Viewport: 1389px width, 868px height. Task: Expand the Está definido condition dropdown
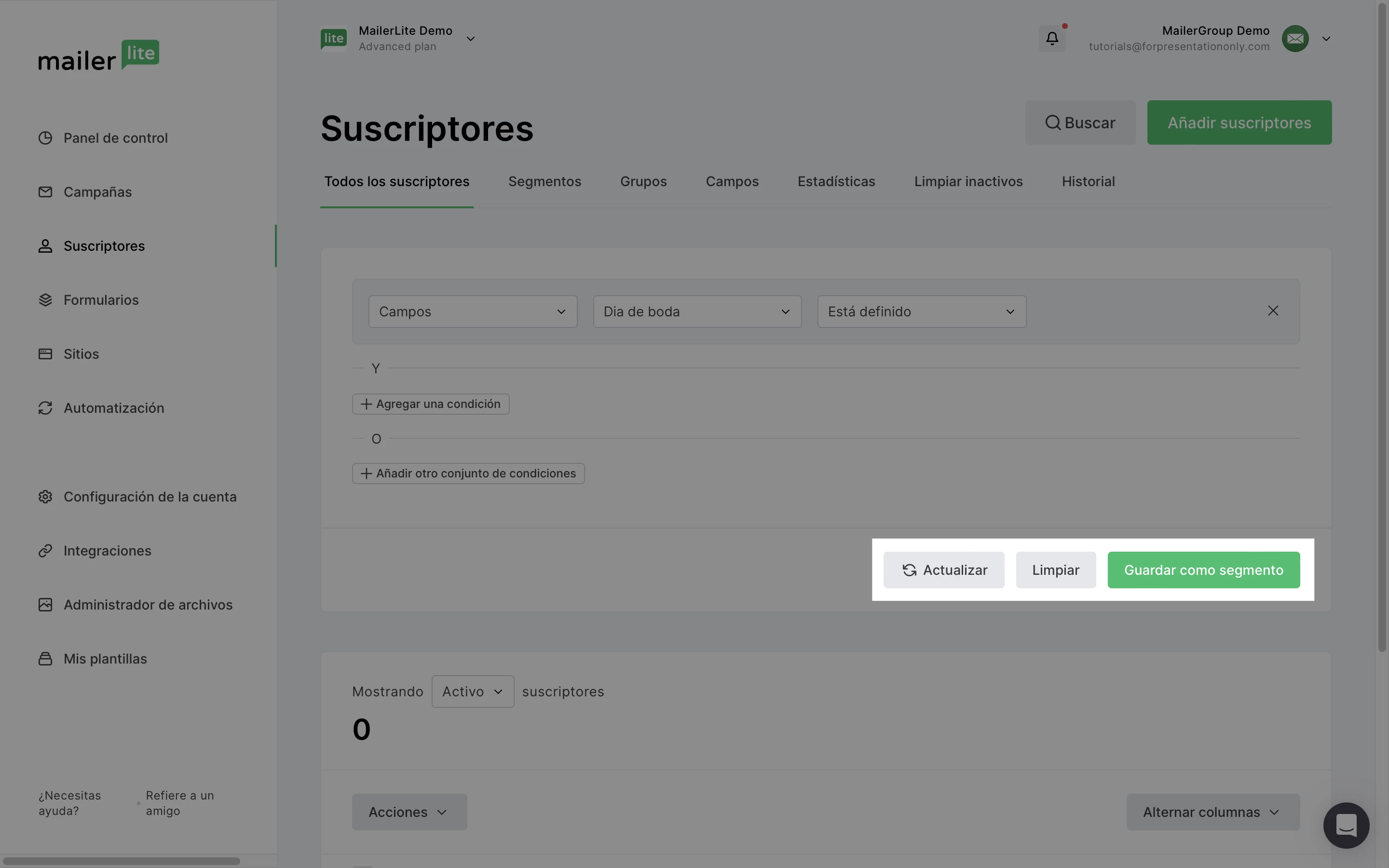[921, 312]
